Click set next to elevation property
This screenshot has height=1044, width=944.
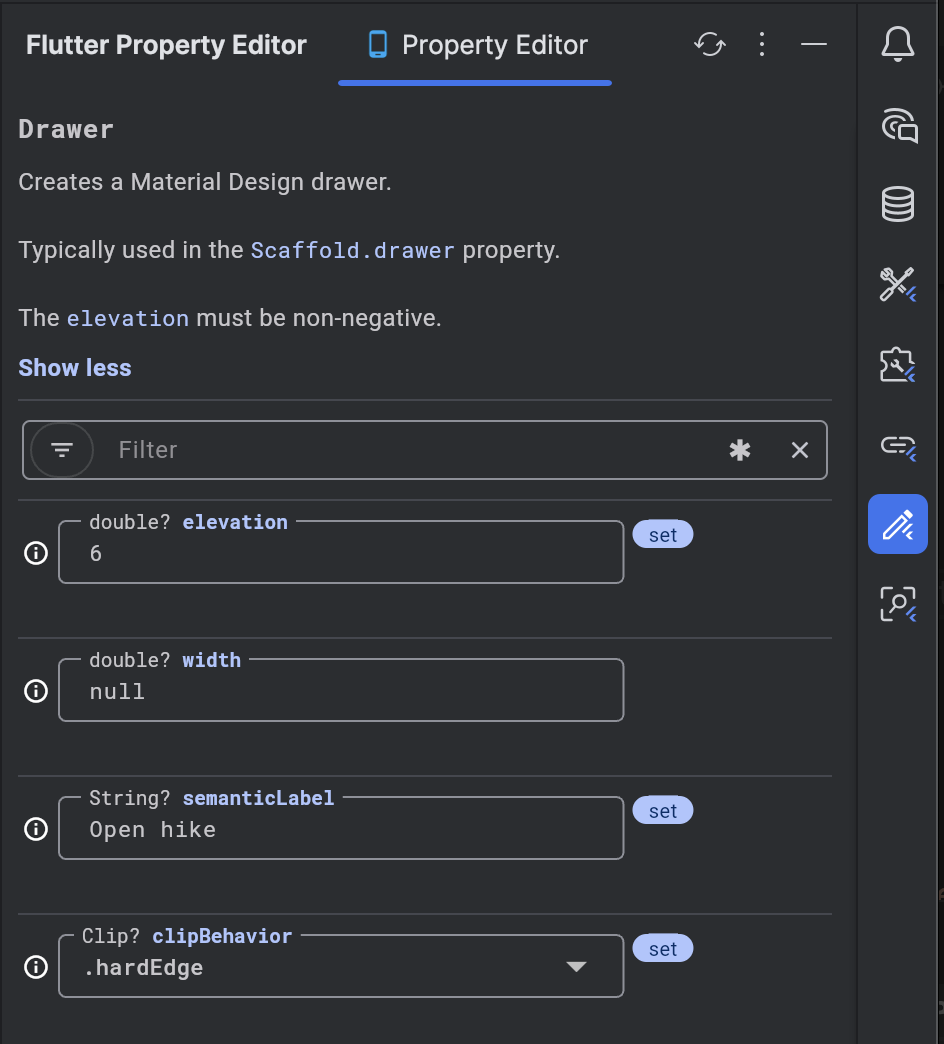pyautogui.click(x=663, y=534)
